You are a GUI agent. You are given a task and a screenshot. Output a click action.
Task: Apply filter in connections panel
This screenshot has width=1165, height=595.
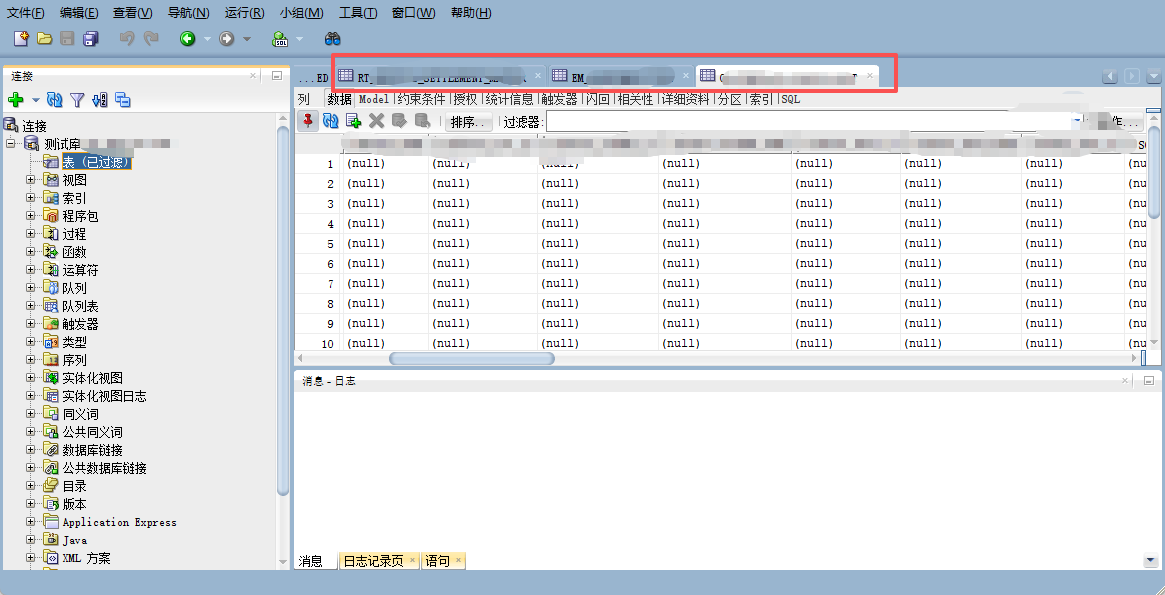77,100
